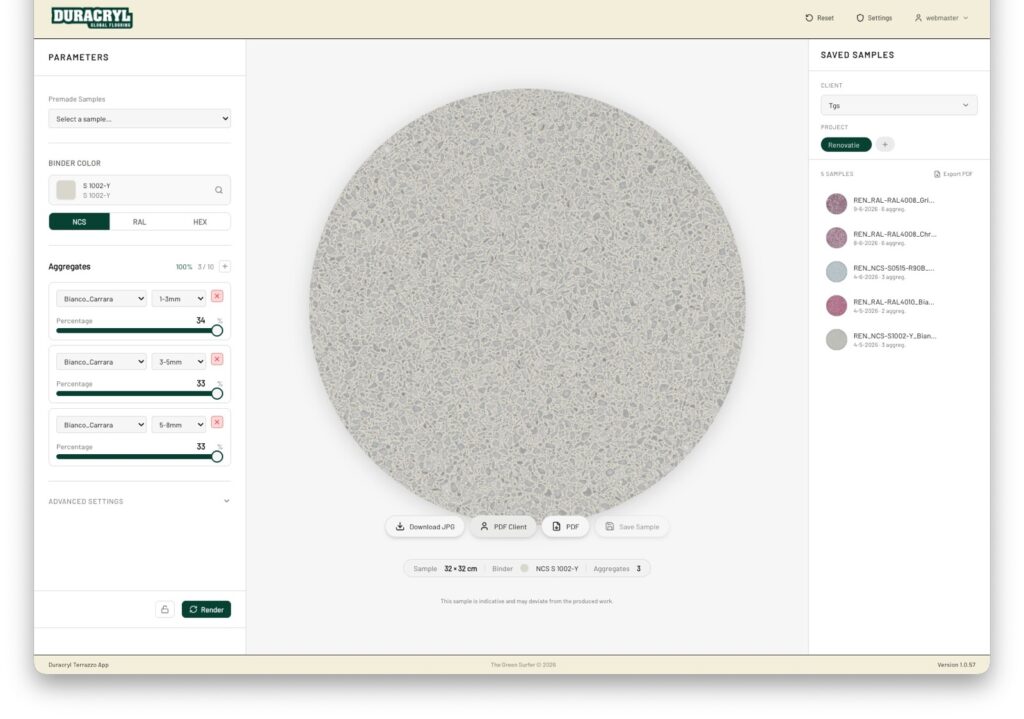The width and height of the screenshot is (1024, 719).
Task: Click the "32 × 32 cm" sample size text
Action: [x=460, y=569]
